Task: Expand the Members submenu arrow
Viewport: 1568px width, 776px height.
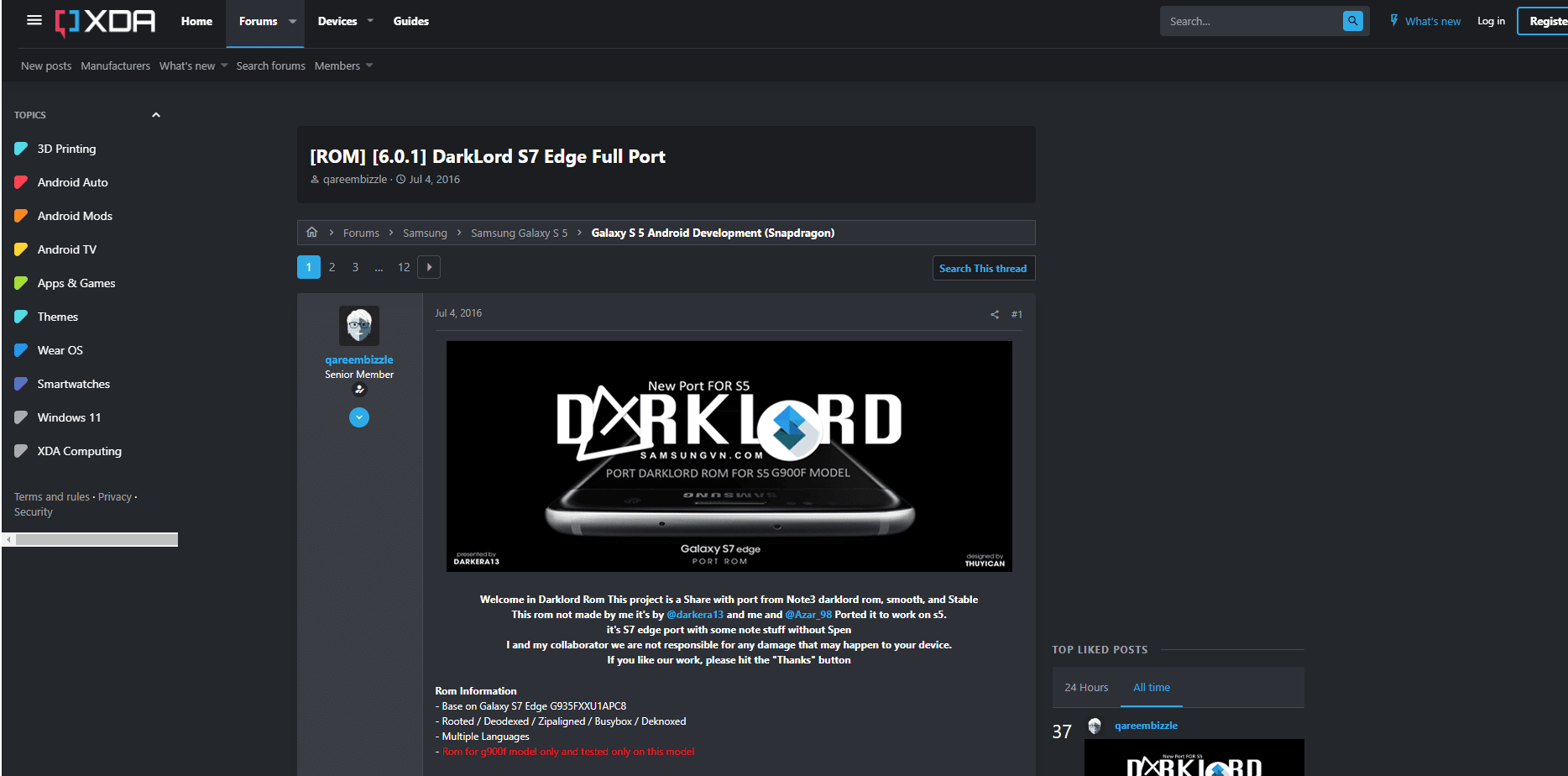Action: click(369, 66)
